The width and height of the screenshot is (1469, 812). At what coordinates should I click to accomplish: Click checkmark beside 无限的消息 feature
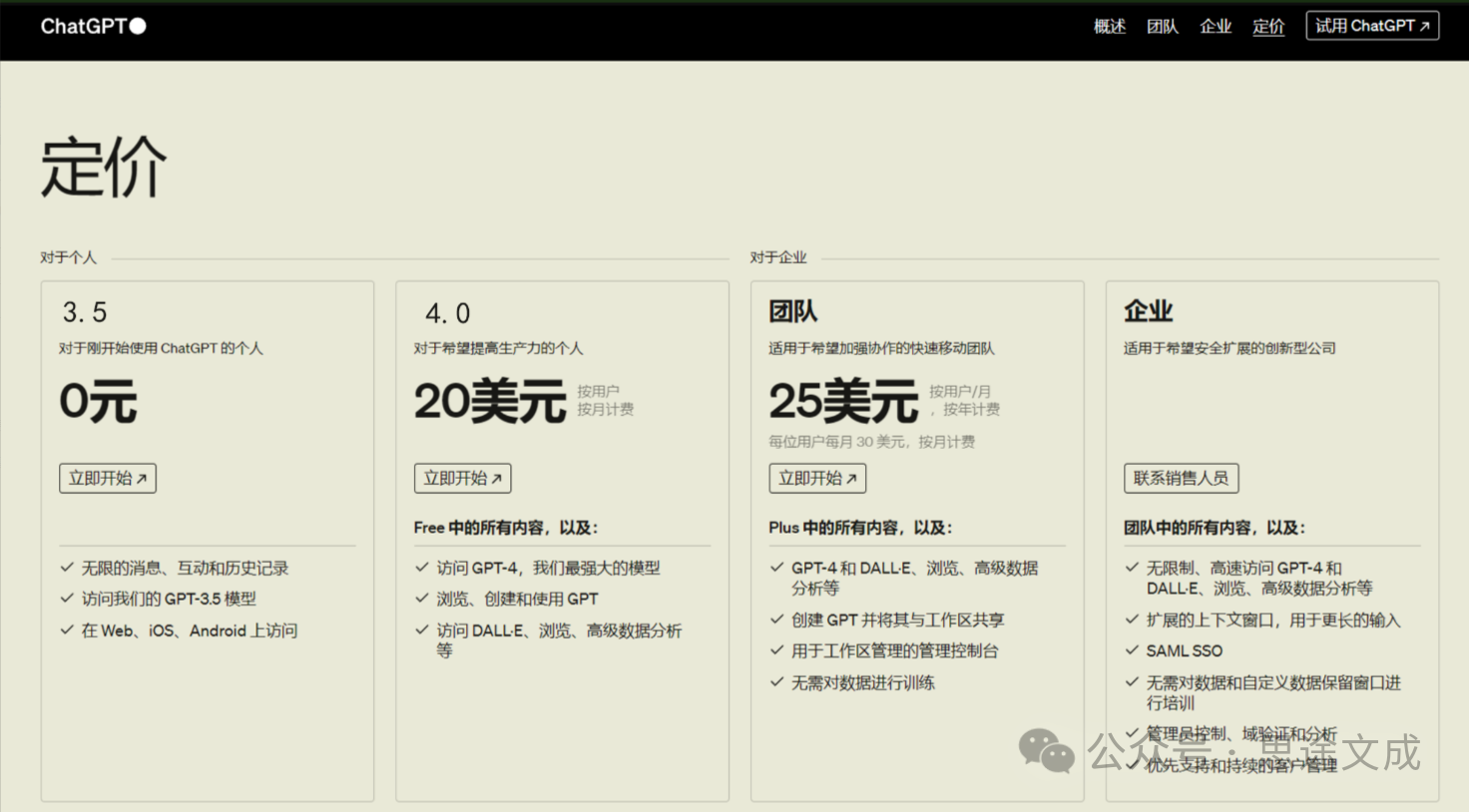coord(67,568)
